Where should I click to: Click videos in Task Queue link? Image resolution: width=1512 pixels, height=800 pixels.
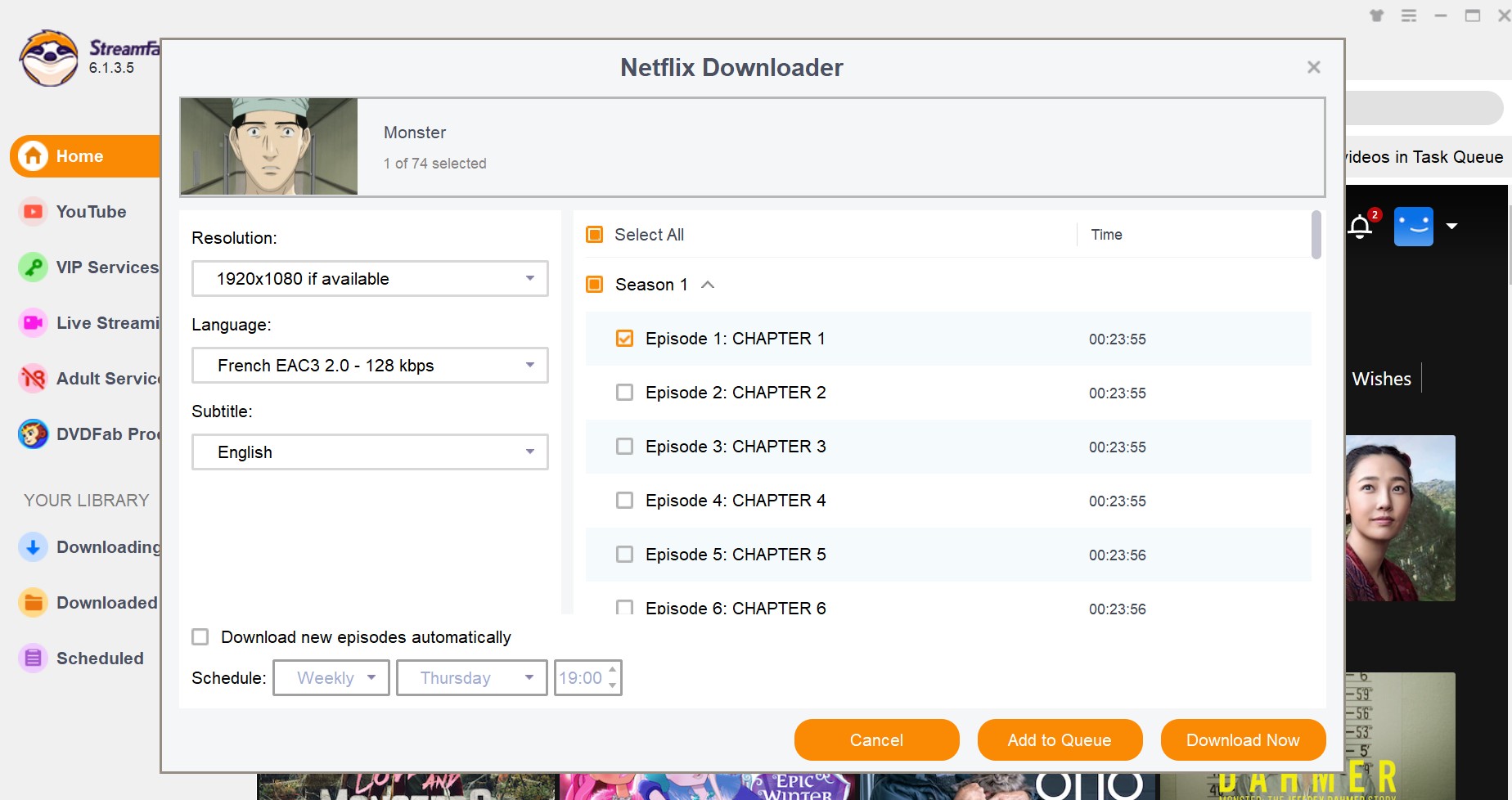(1424, 157)
